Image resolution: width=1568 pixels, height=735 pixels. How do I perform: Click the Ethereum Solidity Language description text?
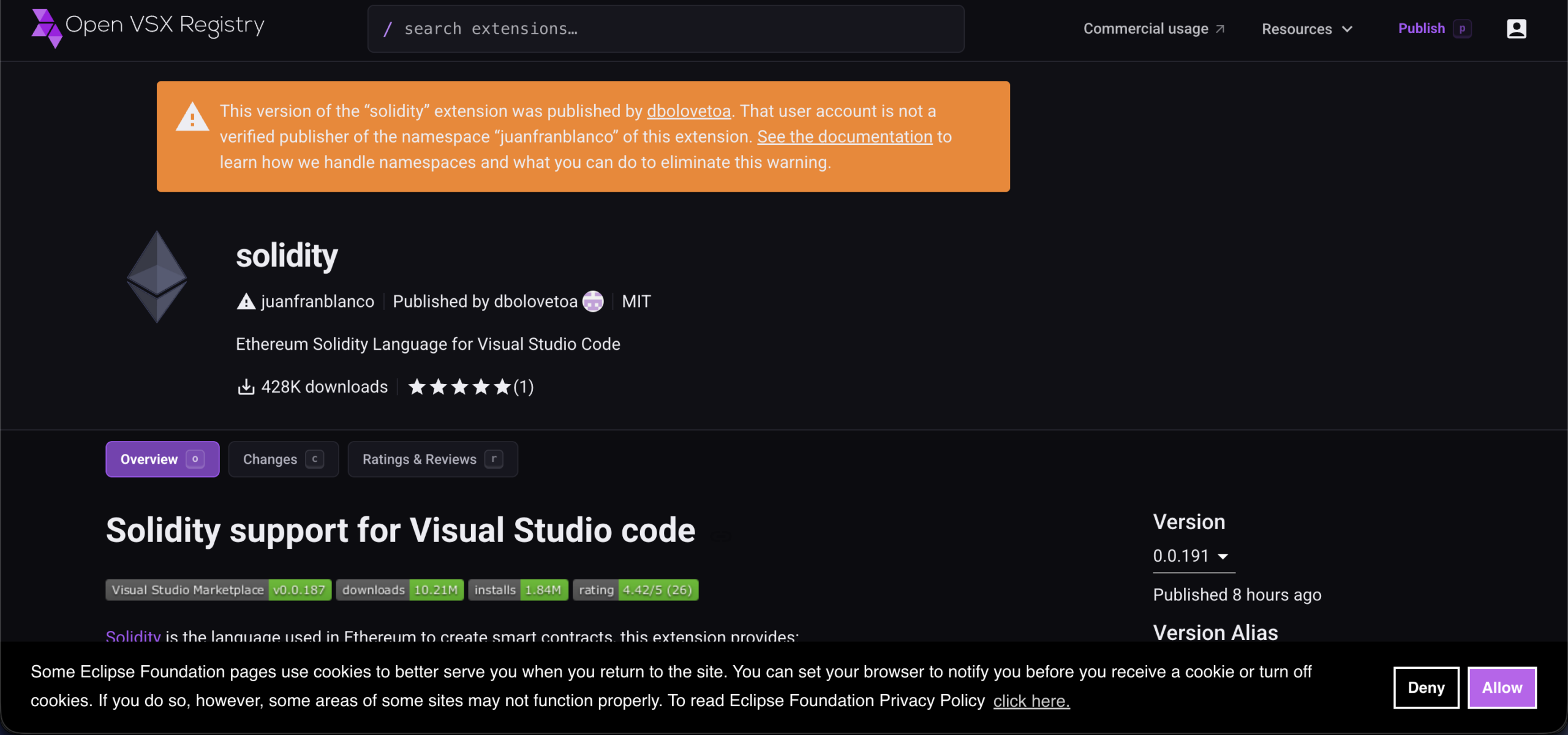(x=428, y=344)
